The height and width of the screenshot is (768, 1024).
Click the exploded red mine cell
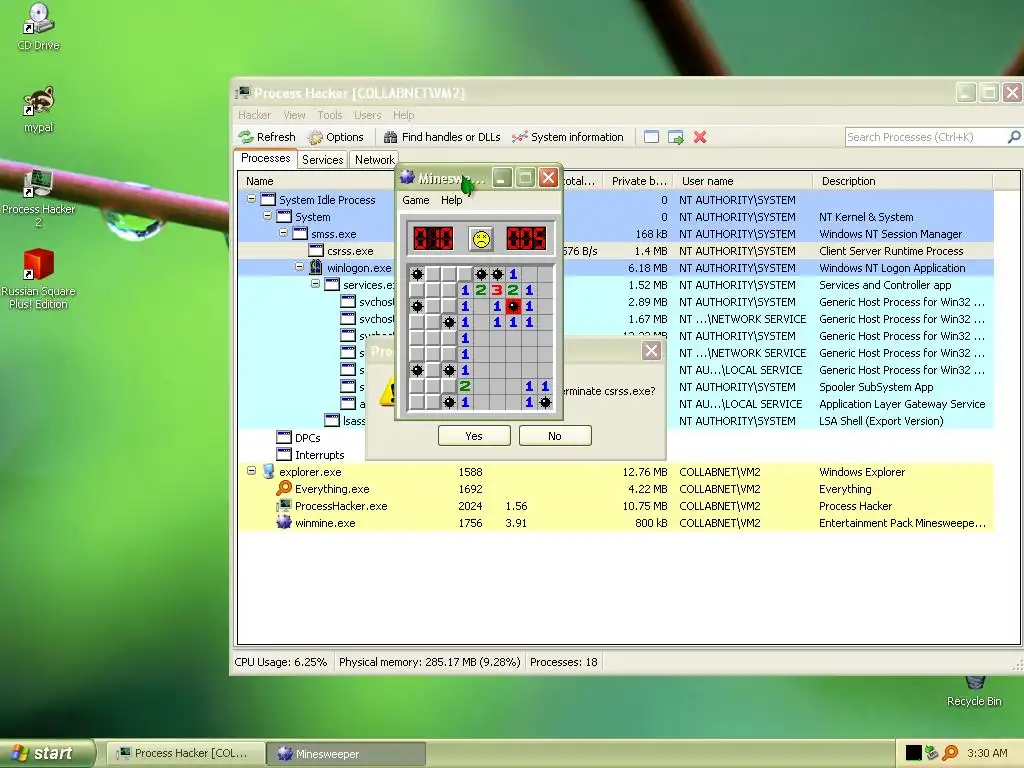[513, 306]
